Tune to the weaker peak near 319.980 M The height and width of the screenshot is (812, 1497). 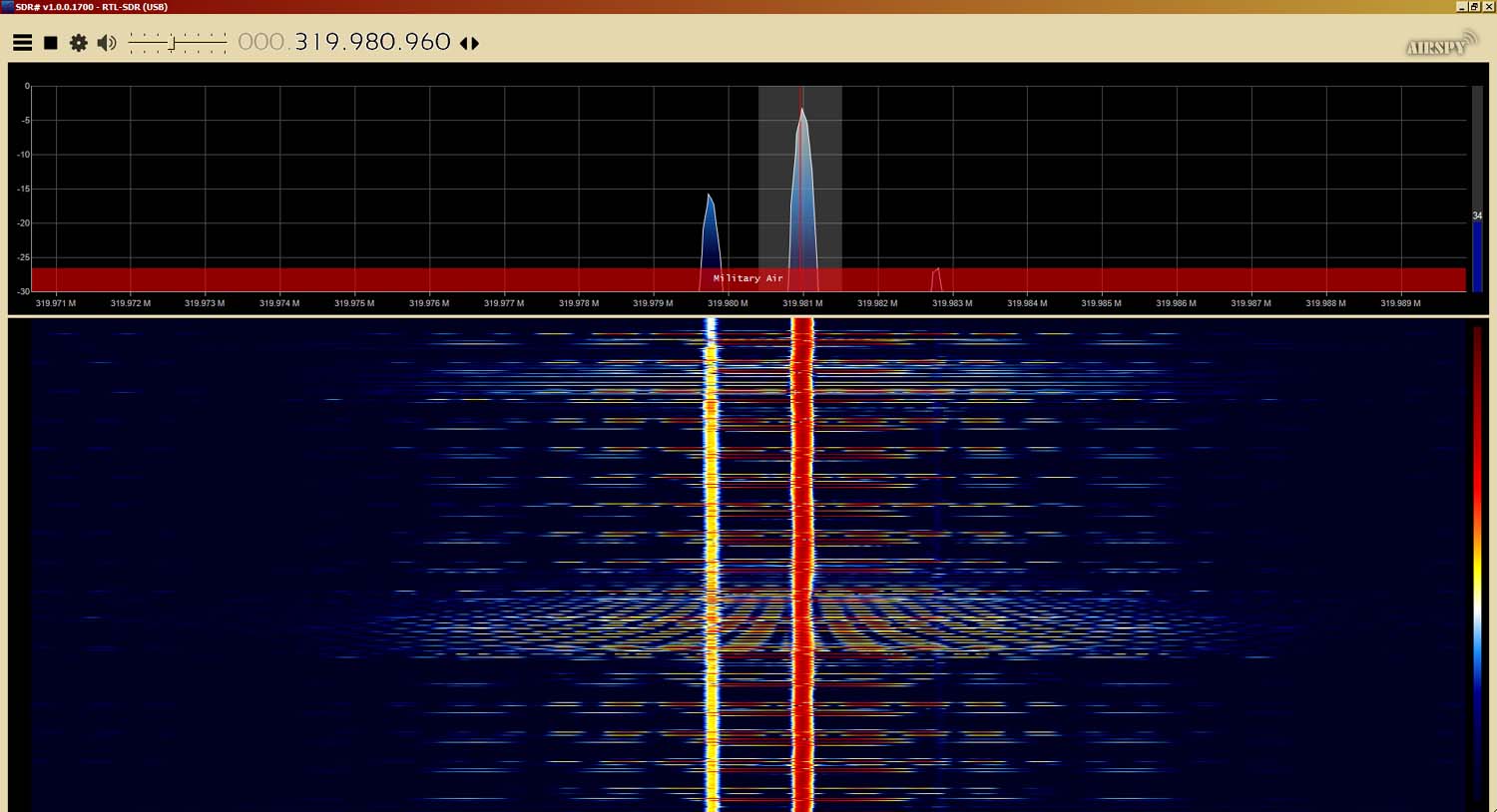click(x=710, y=229)
